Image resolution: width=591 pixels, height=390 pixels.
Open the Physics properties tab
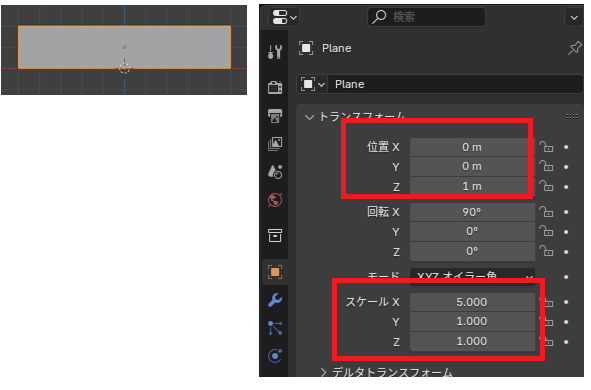pyautogui.click(x=275, y=356)
